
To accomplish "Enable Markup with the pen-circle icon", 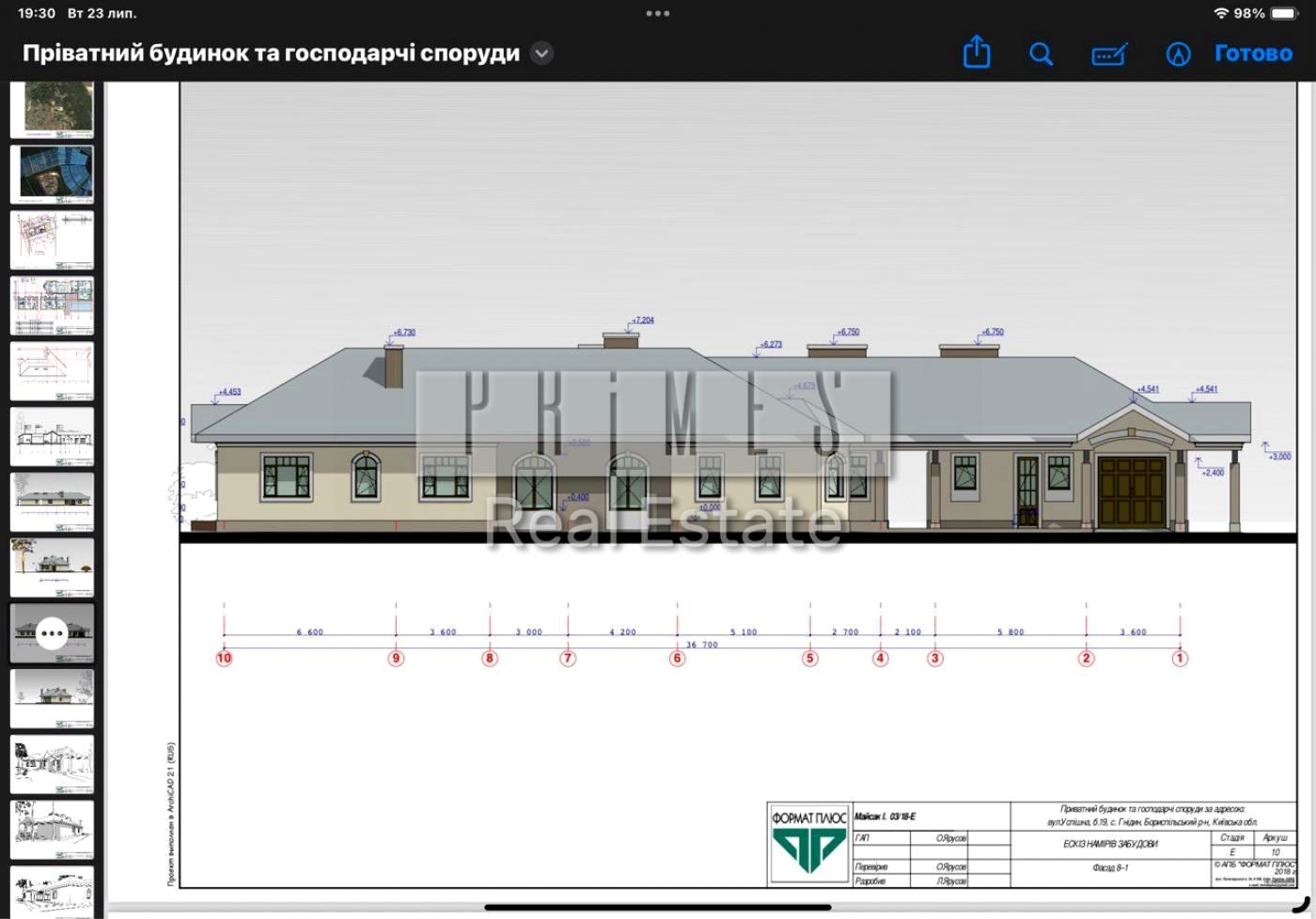I will point(1178,54).
